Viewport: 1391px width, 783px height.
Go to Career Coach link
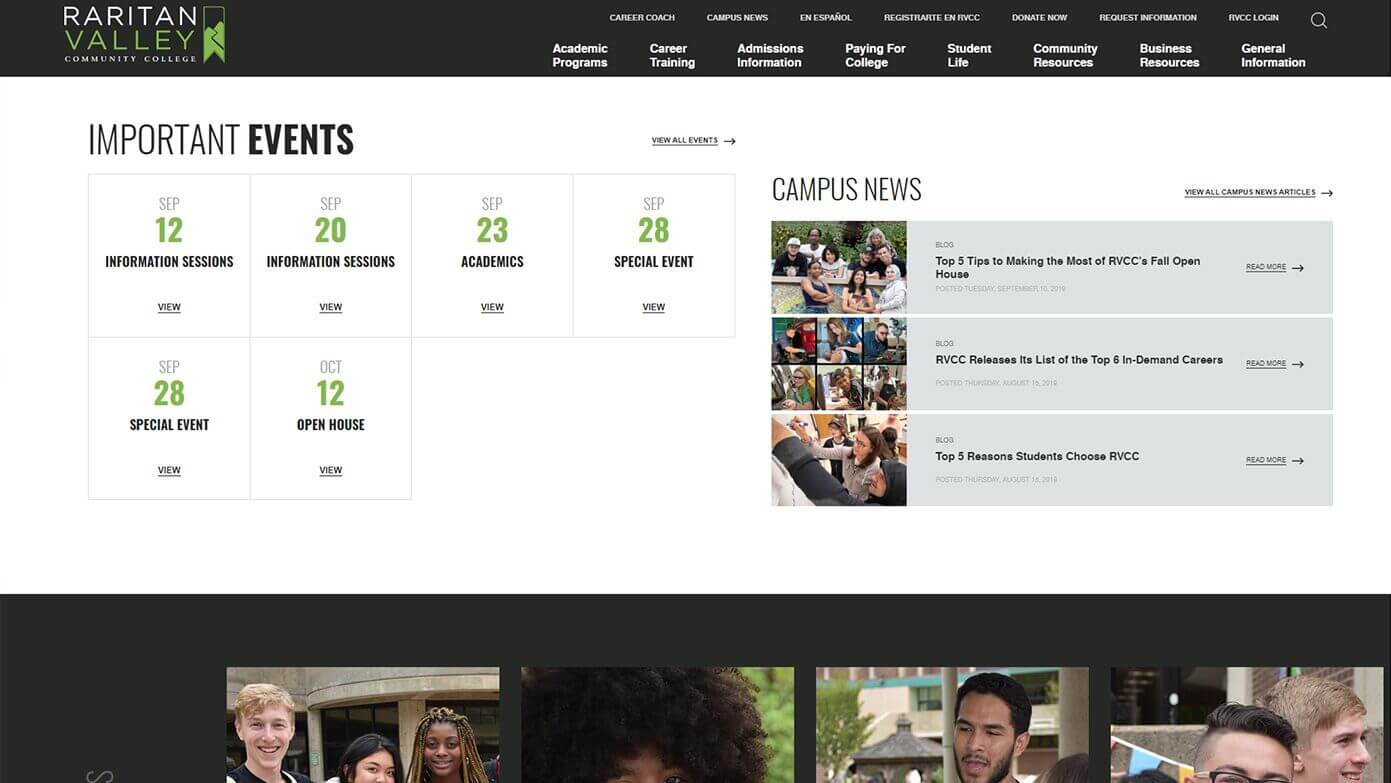pyautogui.click(x=642, y=18)
